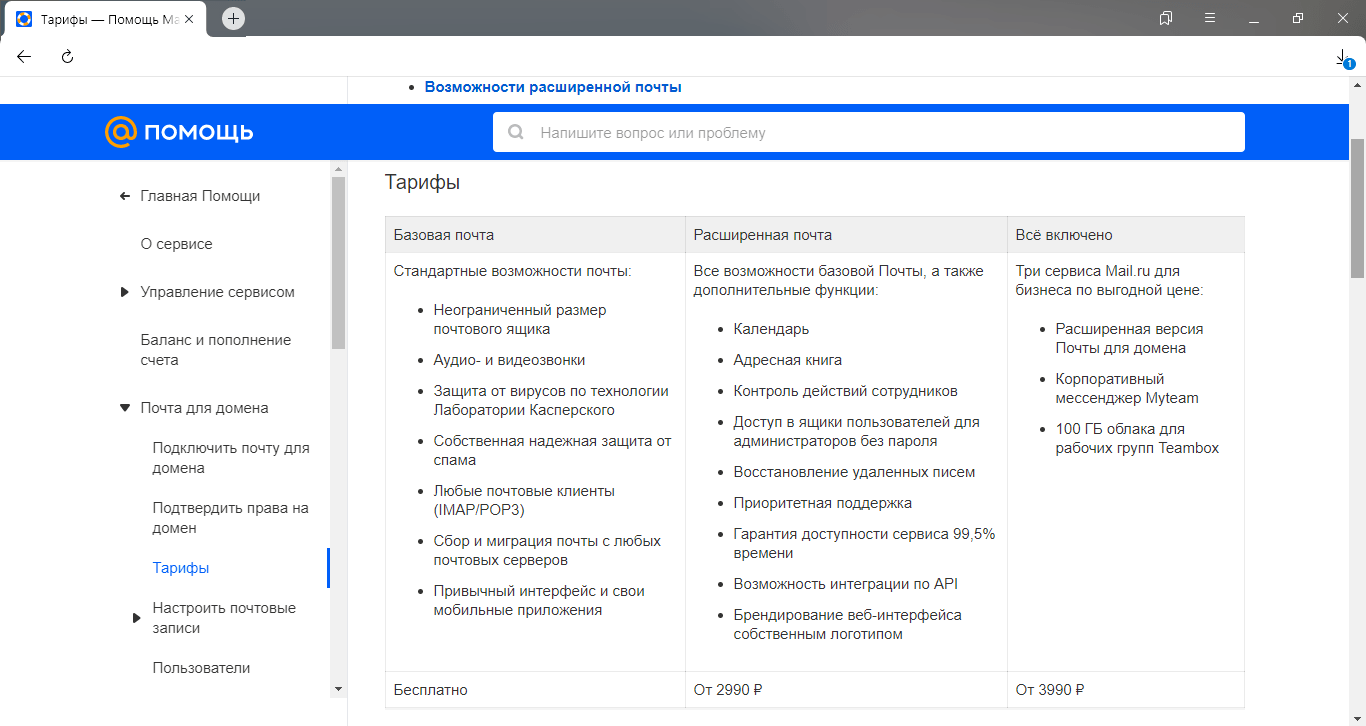Click 'Приоритетная поддержка' list item

coord(822,503)
